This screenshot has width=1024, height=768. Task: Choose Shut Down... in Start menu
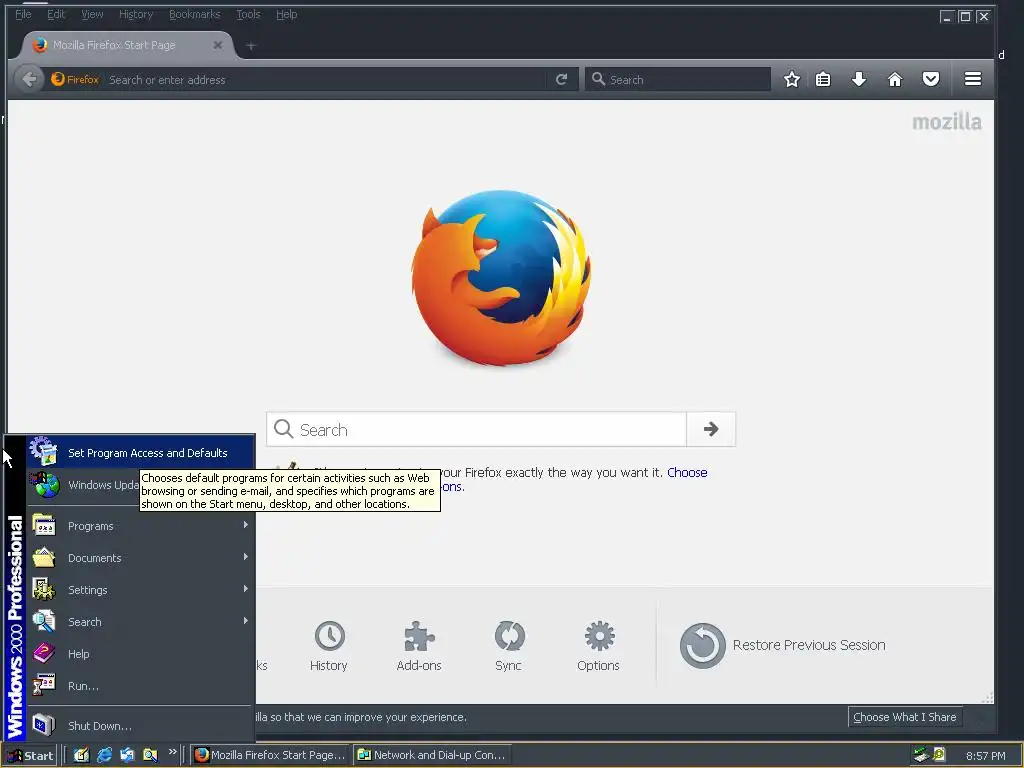coord(140,726)
